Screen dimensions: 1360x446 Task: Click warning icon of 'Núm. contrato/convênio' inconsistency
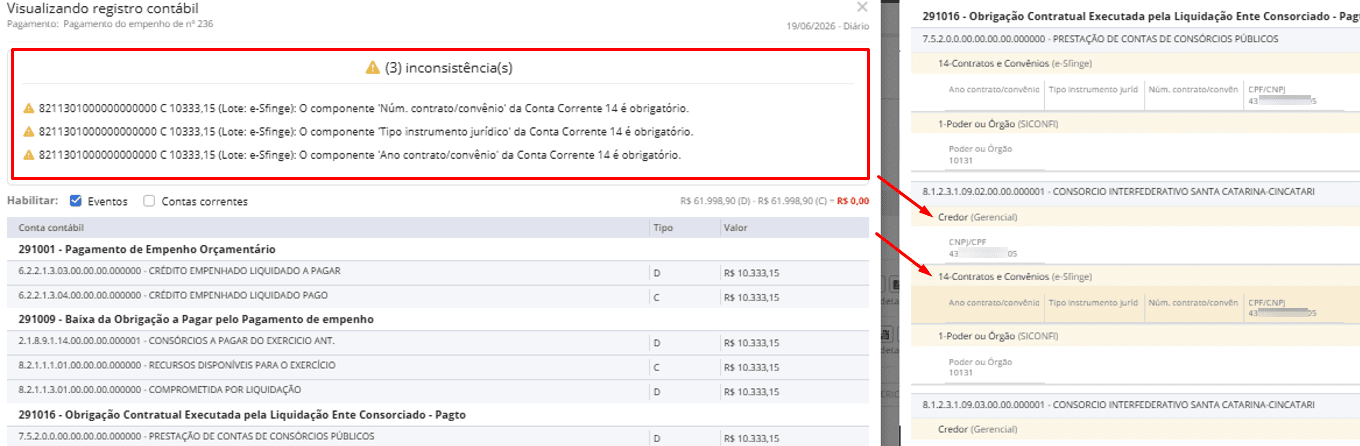click(x=29, y=108)
